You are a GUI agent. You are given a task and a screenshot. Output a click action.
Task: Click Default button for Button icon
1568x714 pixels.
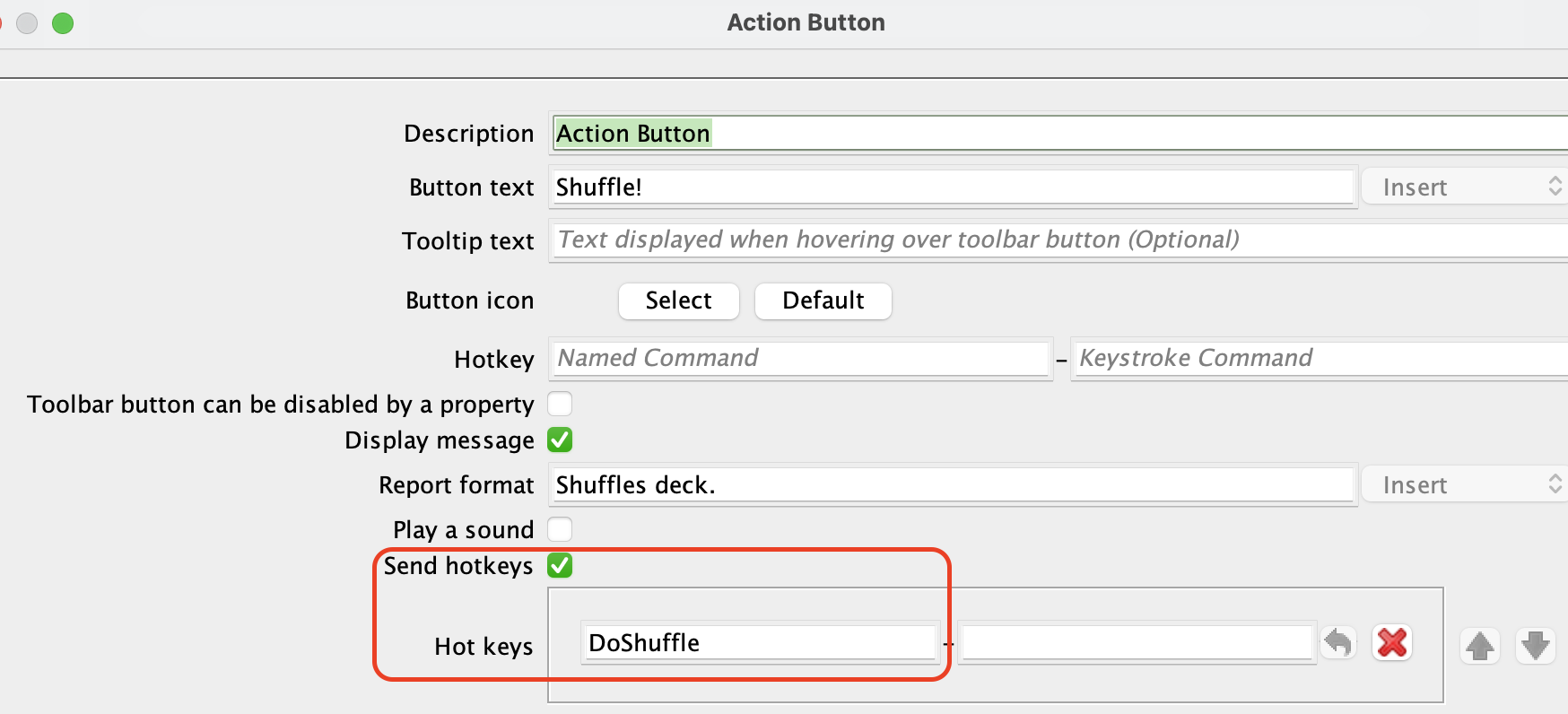click(823, 300)
